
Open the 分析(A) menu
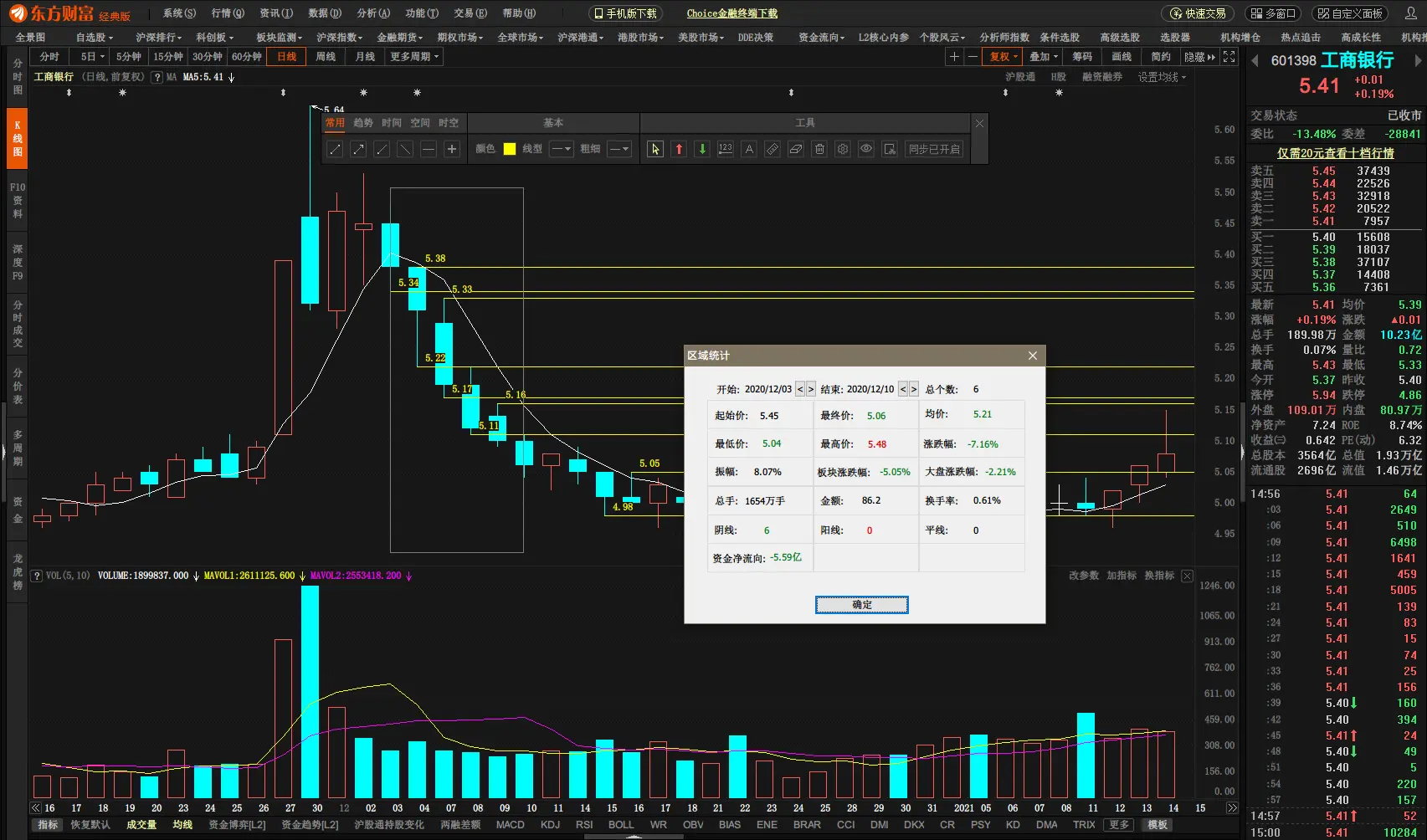(x=373, y=13)
